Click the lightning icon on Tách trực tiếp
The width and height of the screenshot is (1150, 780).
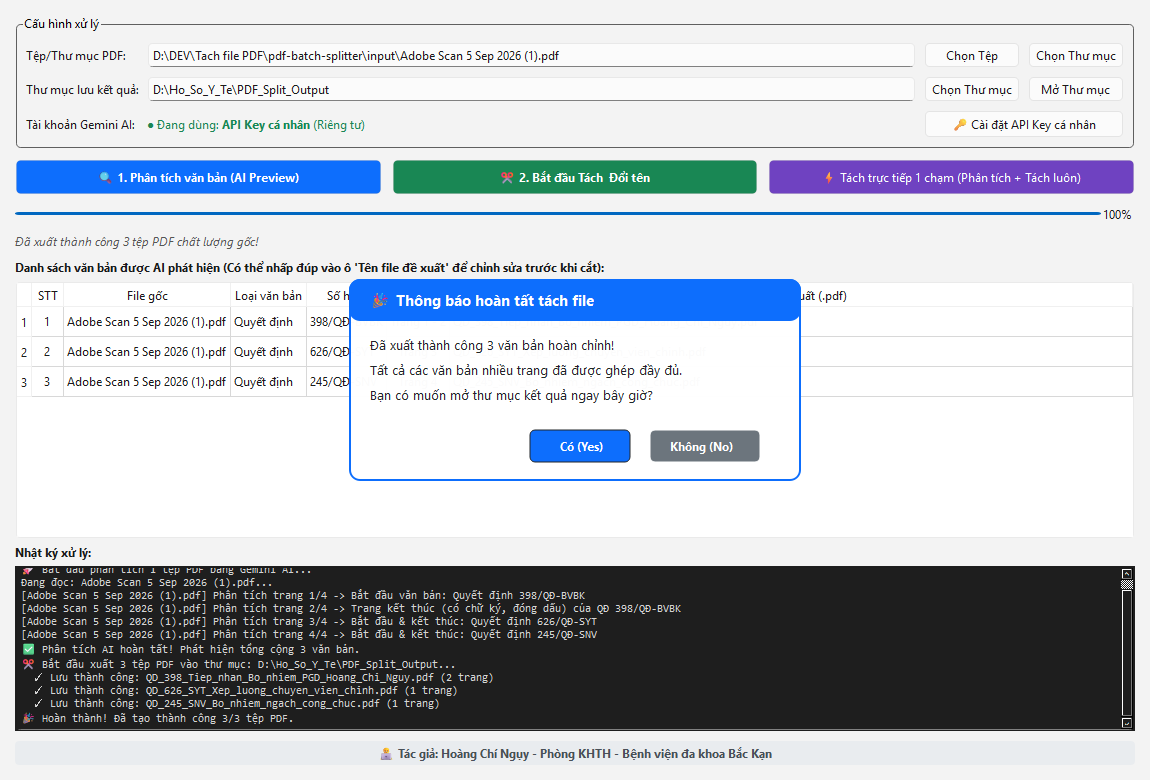point(829,177)
